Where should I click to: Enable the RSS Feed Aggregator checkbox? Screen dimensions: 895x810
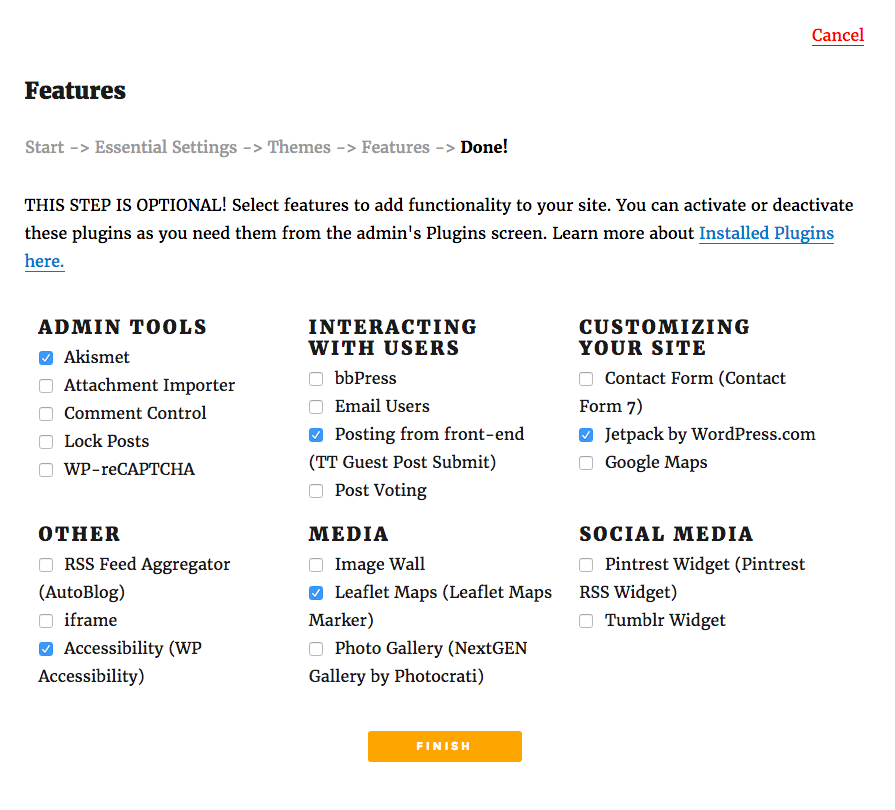(46, 565)
